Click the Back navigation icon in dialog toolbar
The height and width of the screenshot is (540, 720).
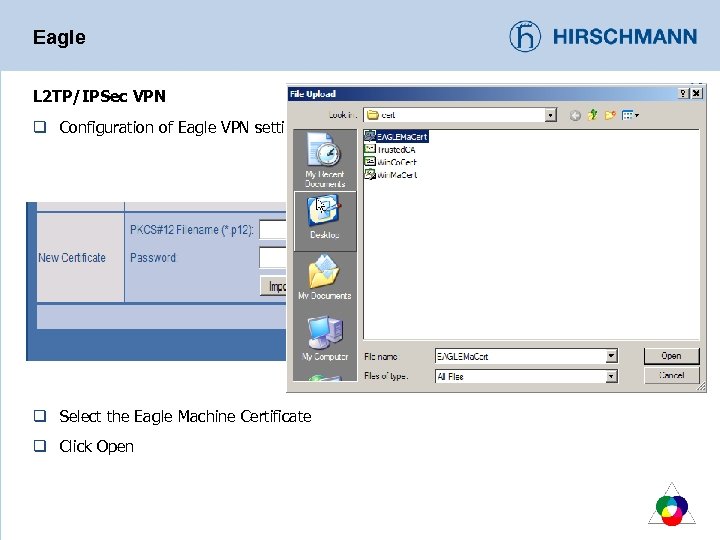[575, 115]
